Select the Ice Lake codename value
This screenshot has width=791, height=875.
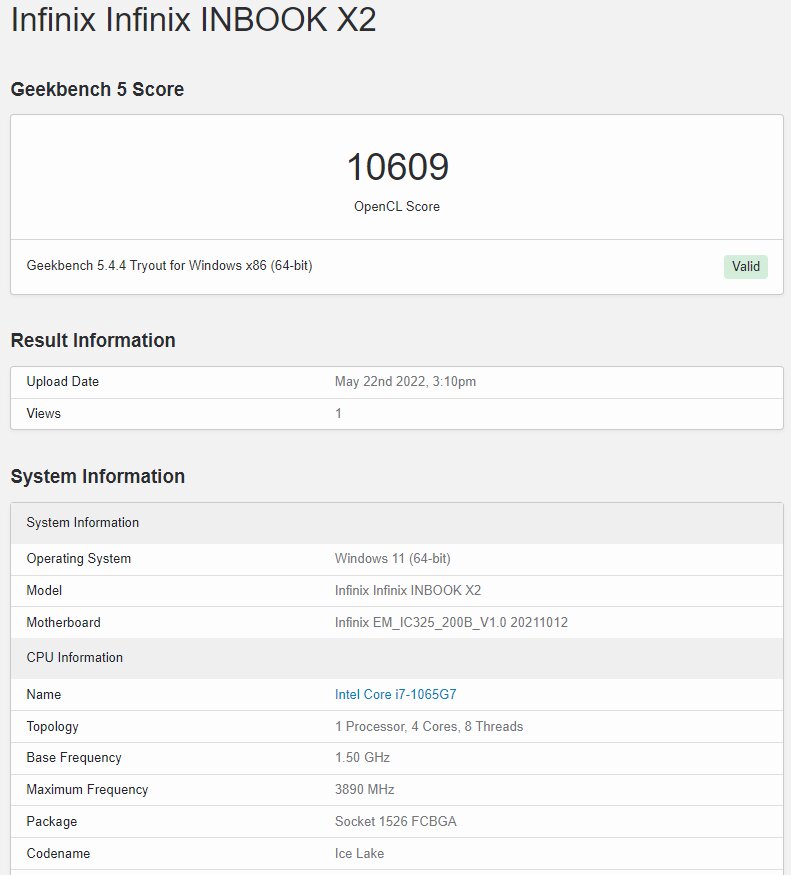point(359,853)
